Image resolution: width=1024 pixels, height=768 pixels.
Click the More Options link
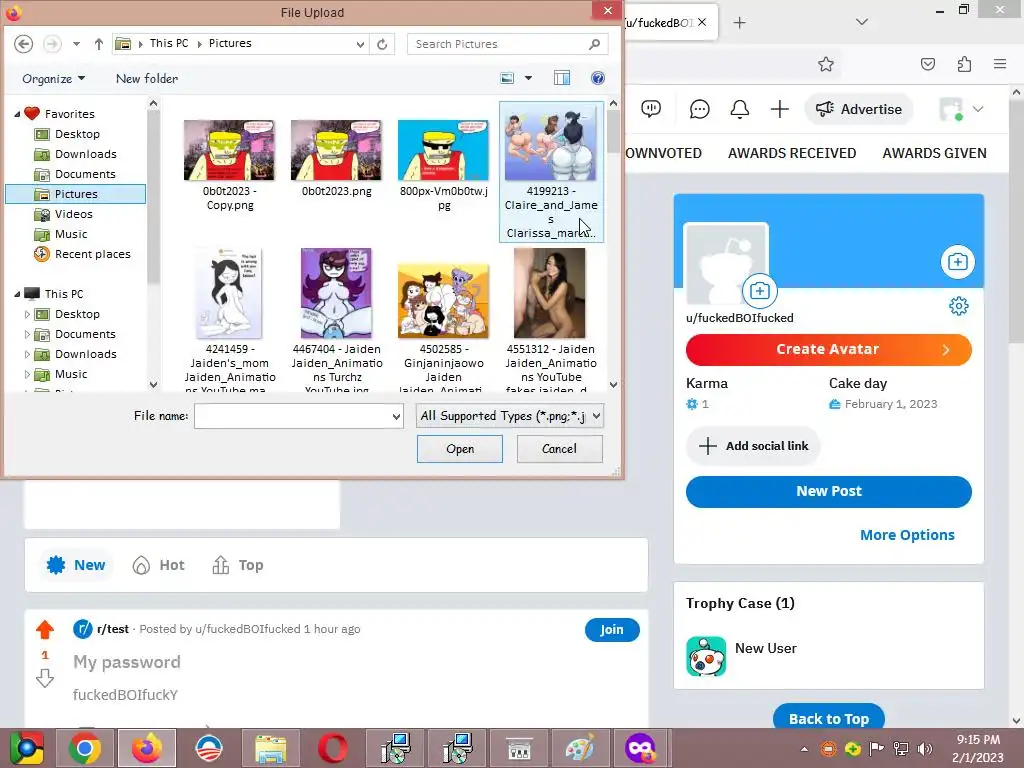click(x=907, y=535)
